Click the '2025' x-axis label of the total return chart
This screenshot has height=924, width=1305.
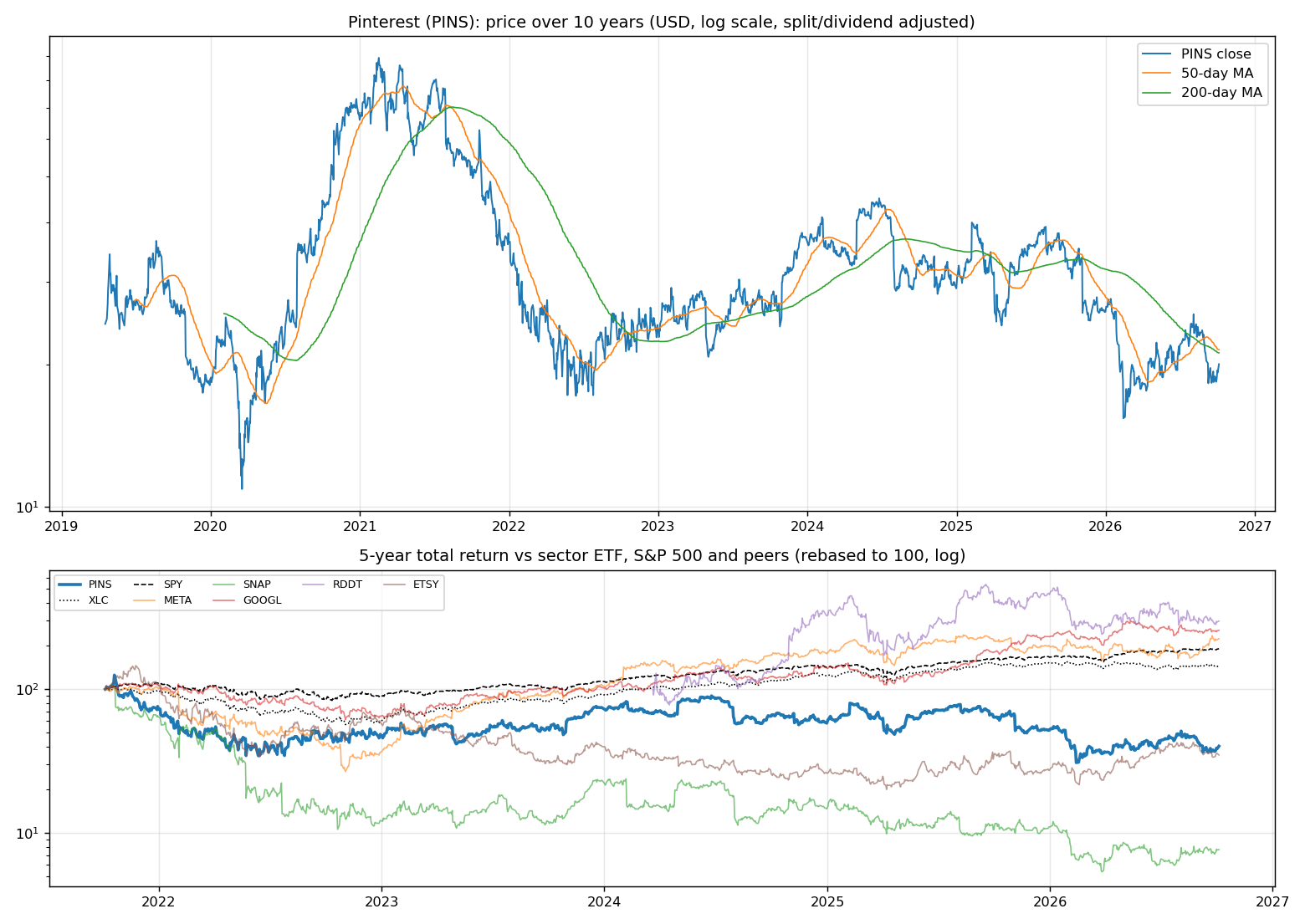point(827,901)
